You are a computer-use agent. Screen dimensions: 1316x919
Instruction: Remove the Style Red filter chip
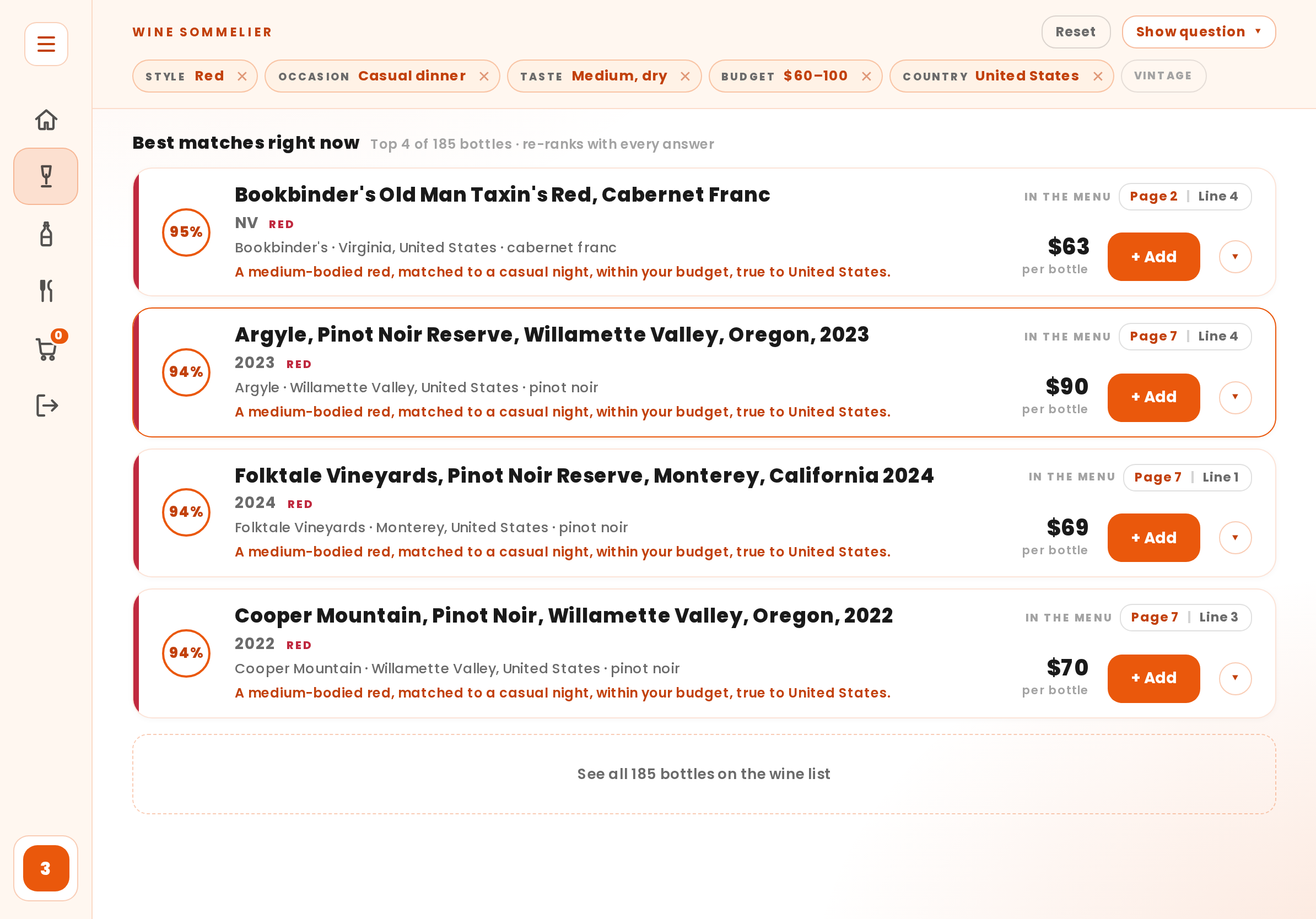(x=242, y=76)
